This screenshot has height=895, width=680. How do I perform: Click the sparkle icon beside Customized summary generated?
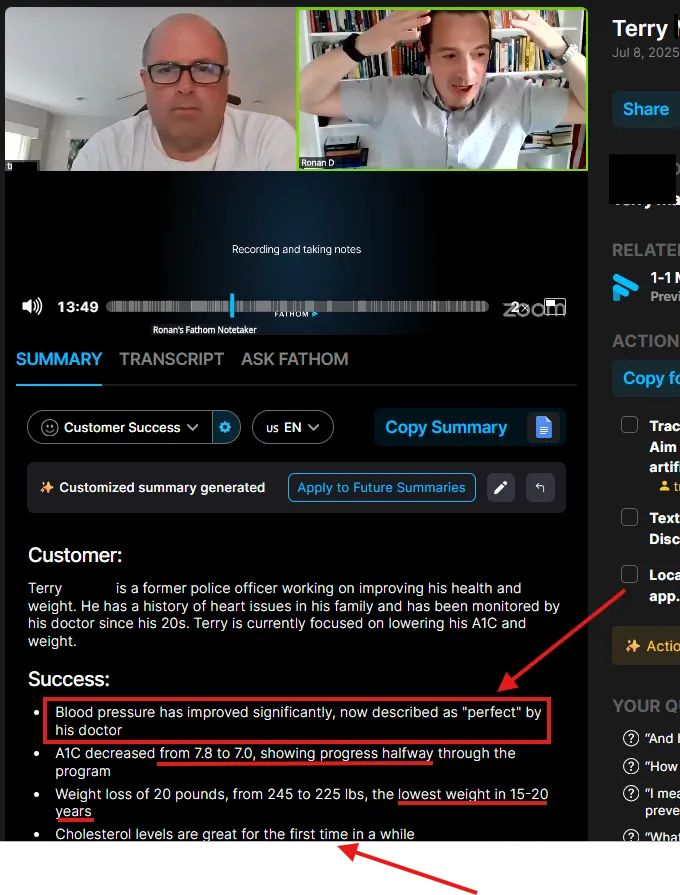[x=46, y=487]
